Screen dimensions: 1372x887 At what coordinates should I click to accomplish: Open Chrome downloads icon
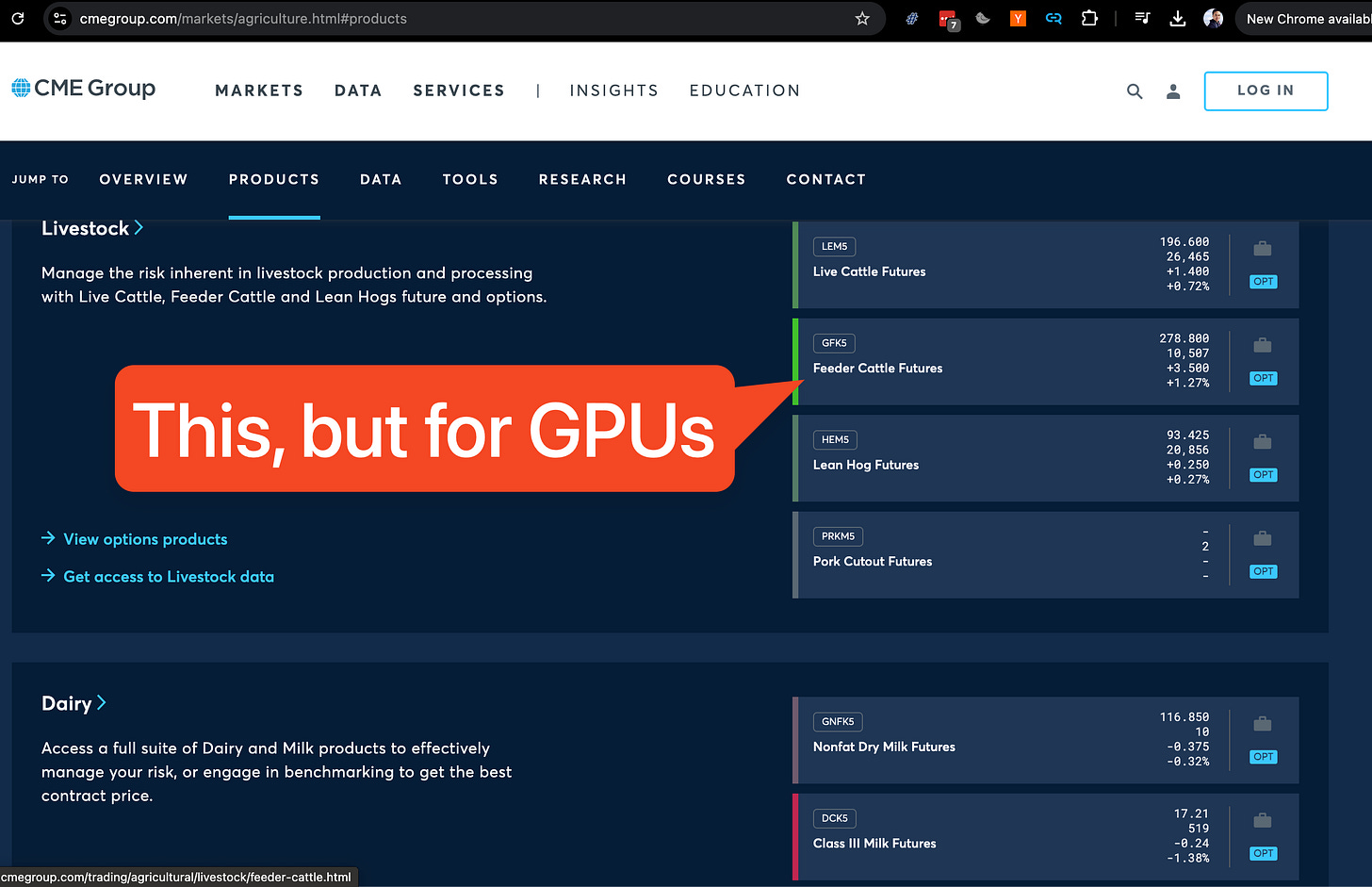[x=1178, y=18]
